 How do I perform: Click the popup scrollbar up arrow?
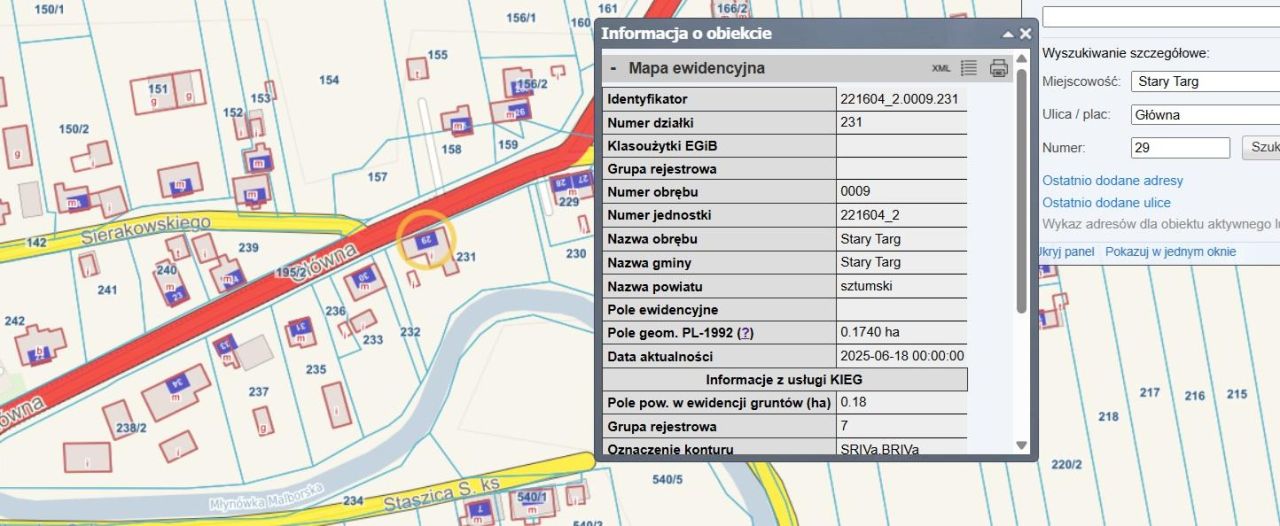click(1022, 58)
